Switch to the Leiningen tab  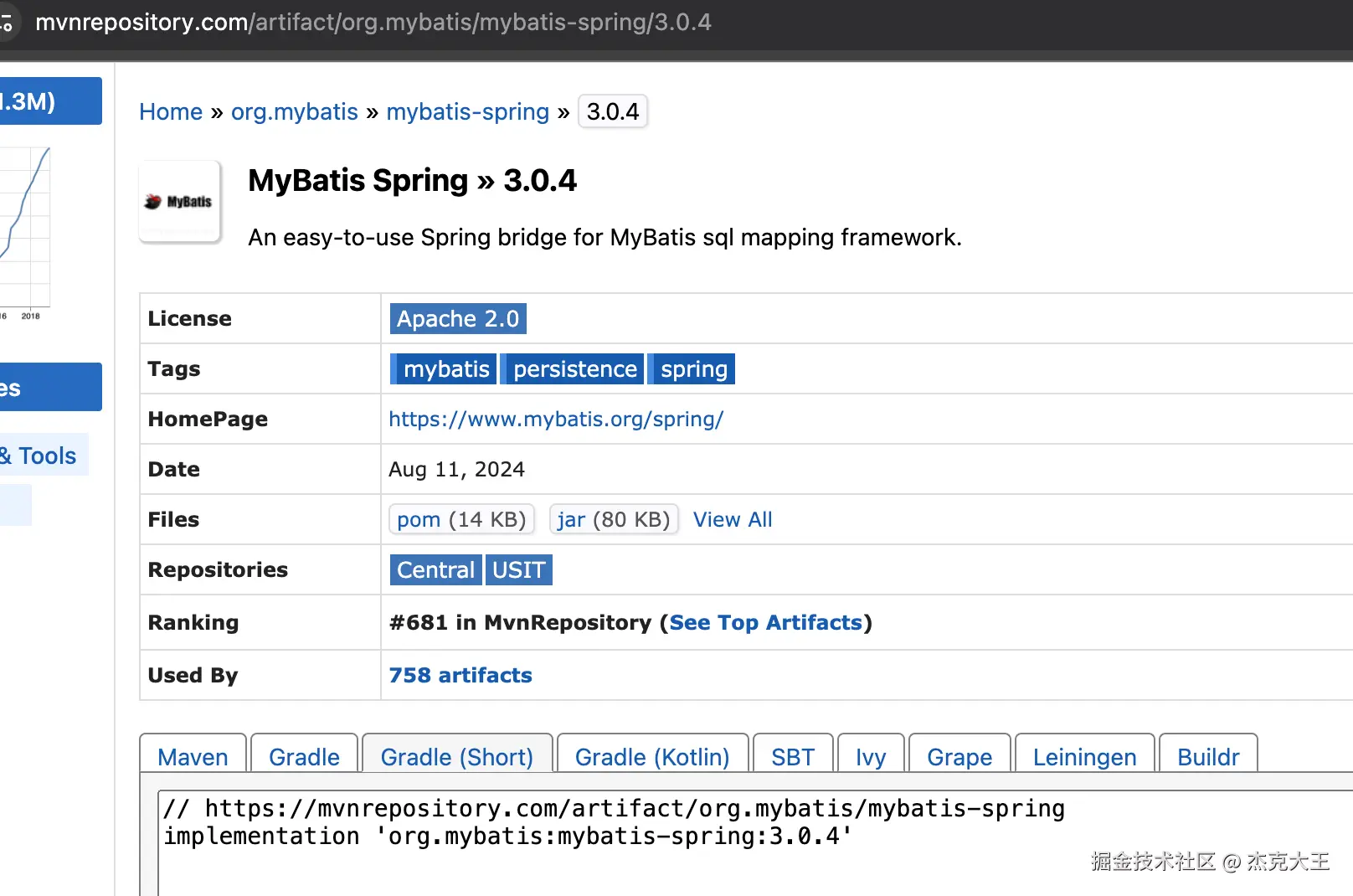click(1084, 757)
